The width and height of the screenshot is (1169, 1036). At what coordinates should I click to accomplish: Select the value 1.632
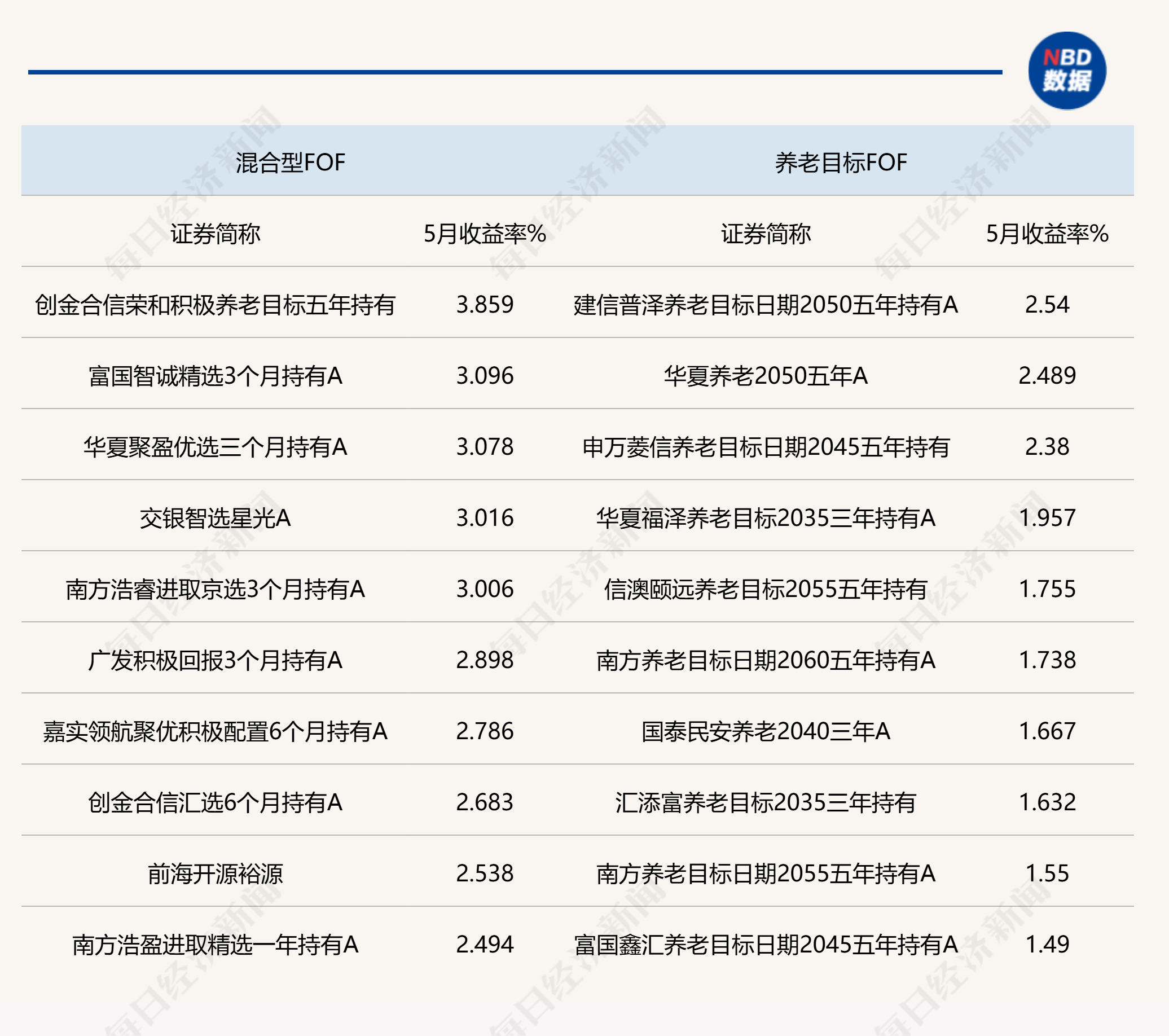1047,802
